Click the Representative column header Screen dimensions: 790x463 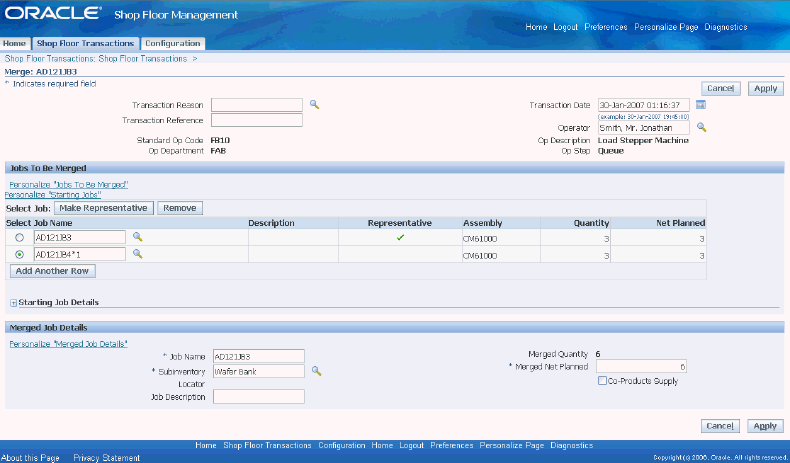(x=400, y=223)
